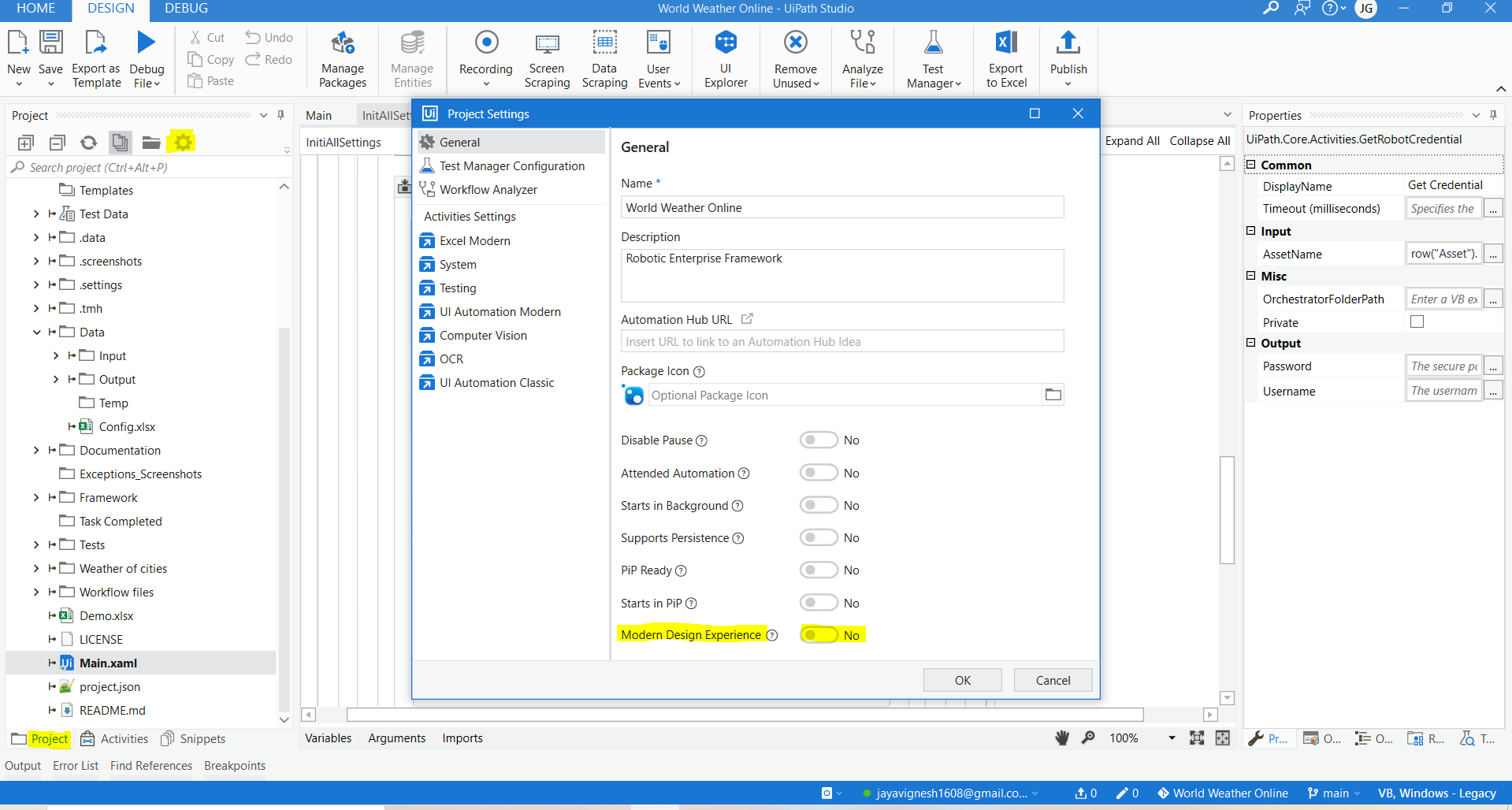Expand the Workflow files folder
The image size is (1512, 810).
pyautogui.click(x=36, y=593)
